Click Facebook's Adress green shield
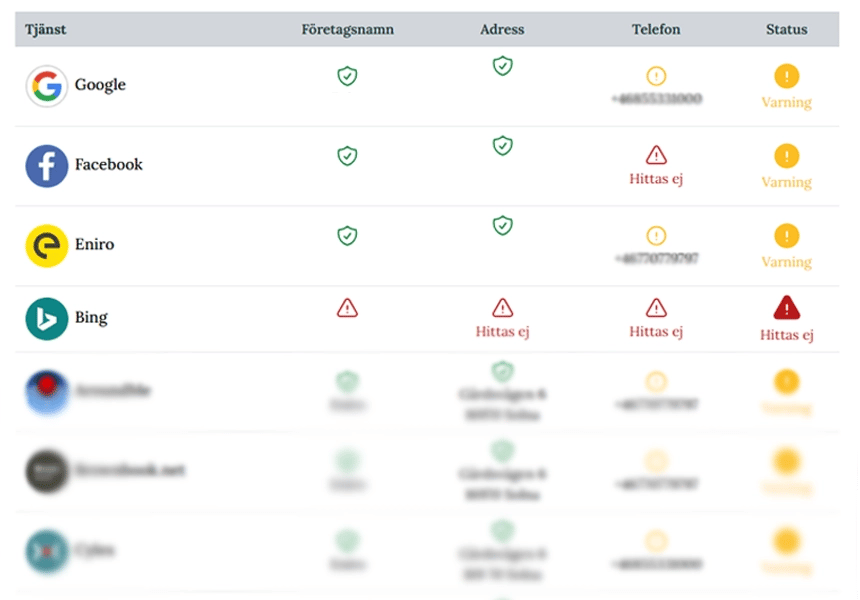The width and height of the screenshot is (860, 600). pyautogui.click(x=502, y=146)
